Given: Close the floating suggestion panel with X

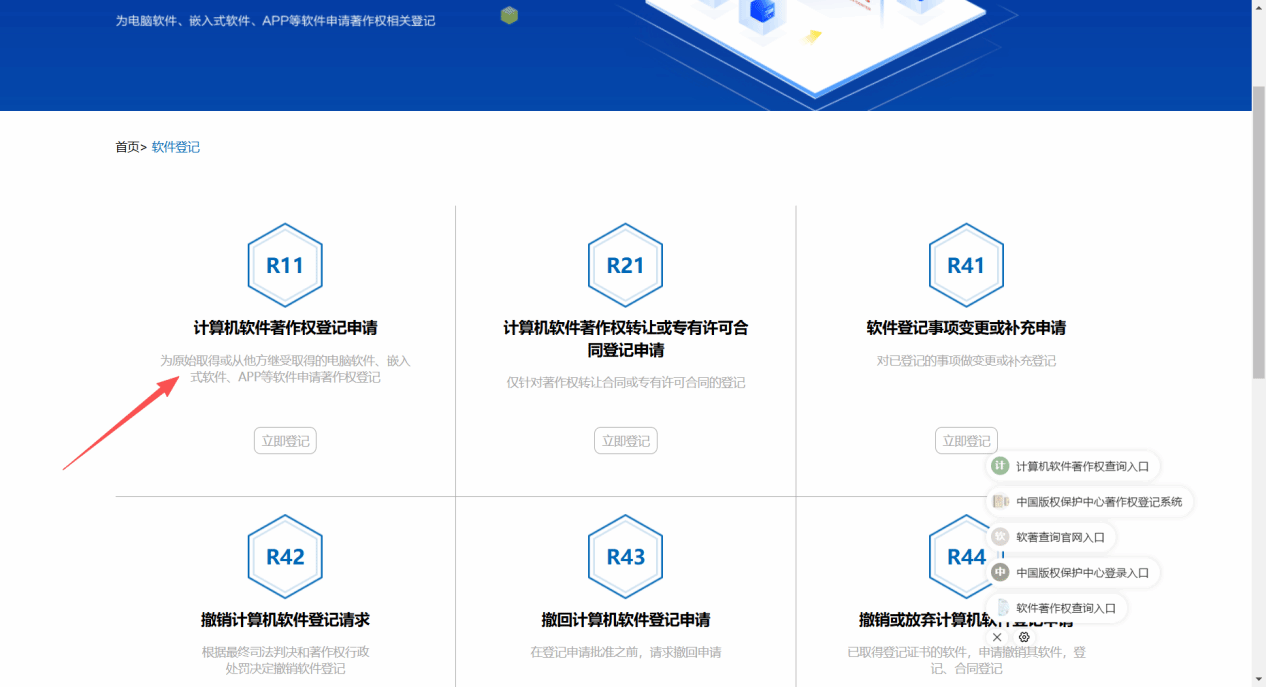Looking at the screenshot, I should [997, 637].
